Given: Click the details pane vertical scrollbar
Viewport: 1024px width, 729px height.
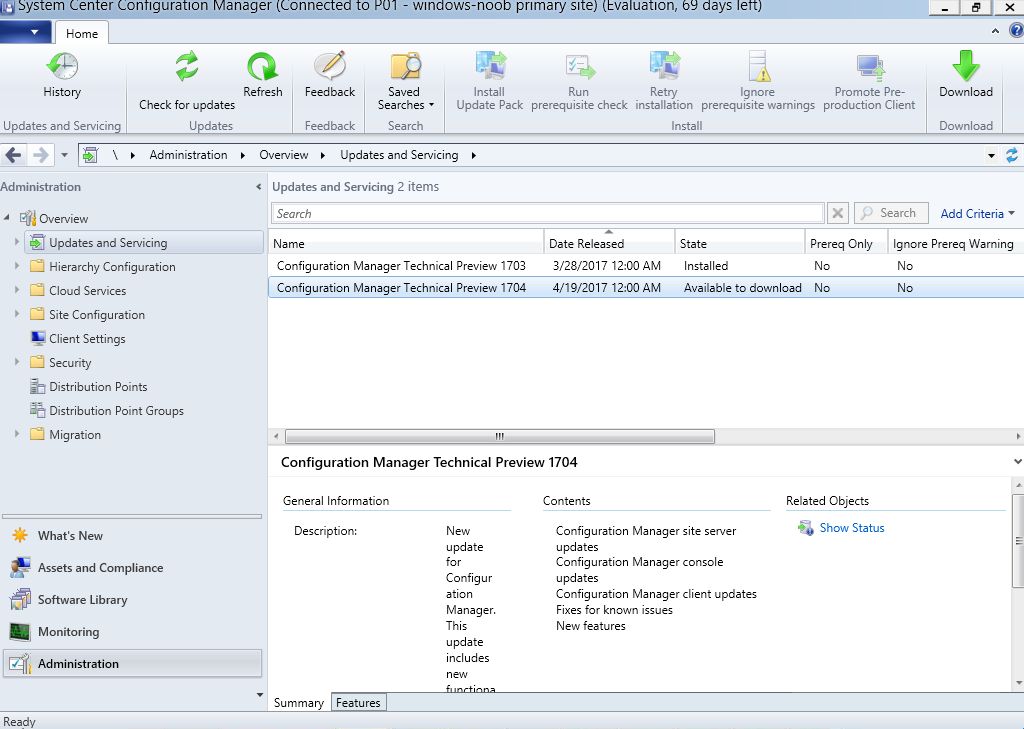Looking at the screenshot, I should point(1018,540).
